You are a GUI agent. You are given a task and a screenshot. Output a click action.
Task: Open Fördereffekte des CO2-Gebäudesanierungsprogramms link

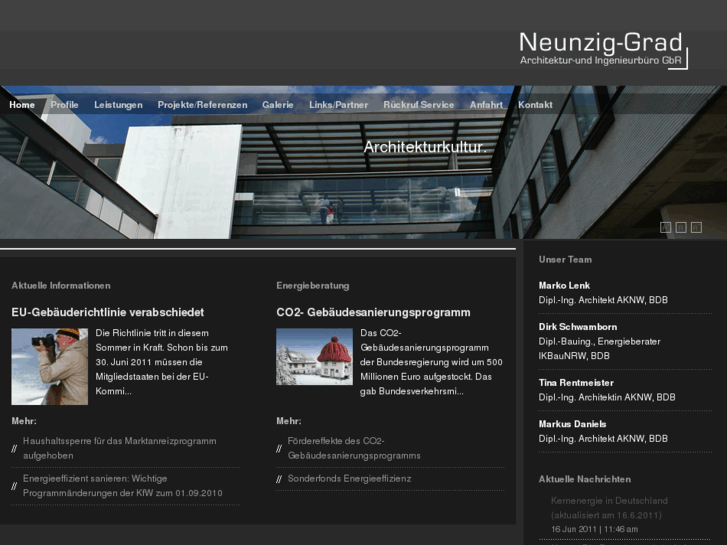click(x=354, y=448)
